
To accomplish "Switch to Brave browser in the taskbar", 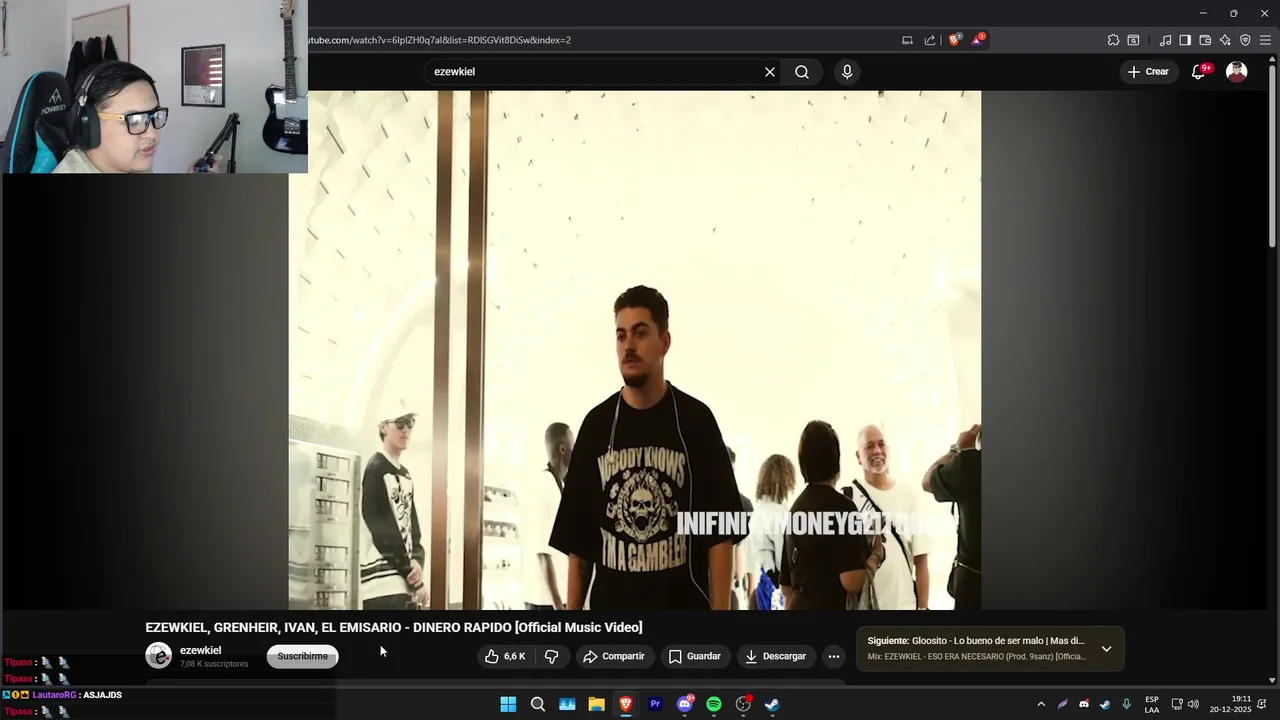I will 626,704.
